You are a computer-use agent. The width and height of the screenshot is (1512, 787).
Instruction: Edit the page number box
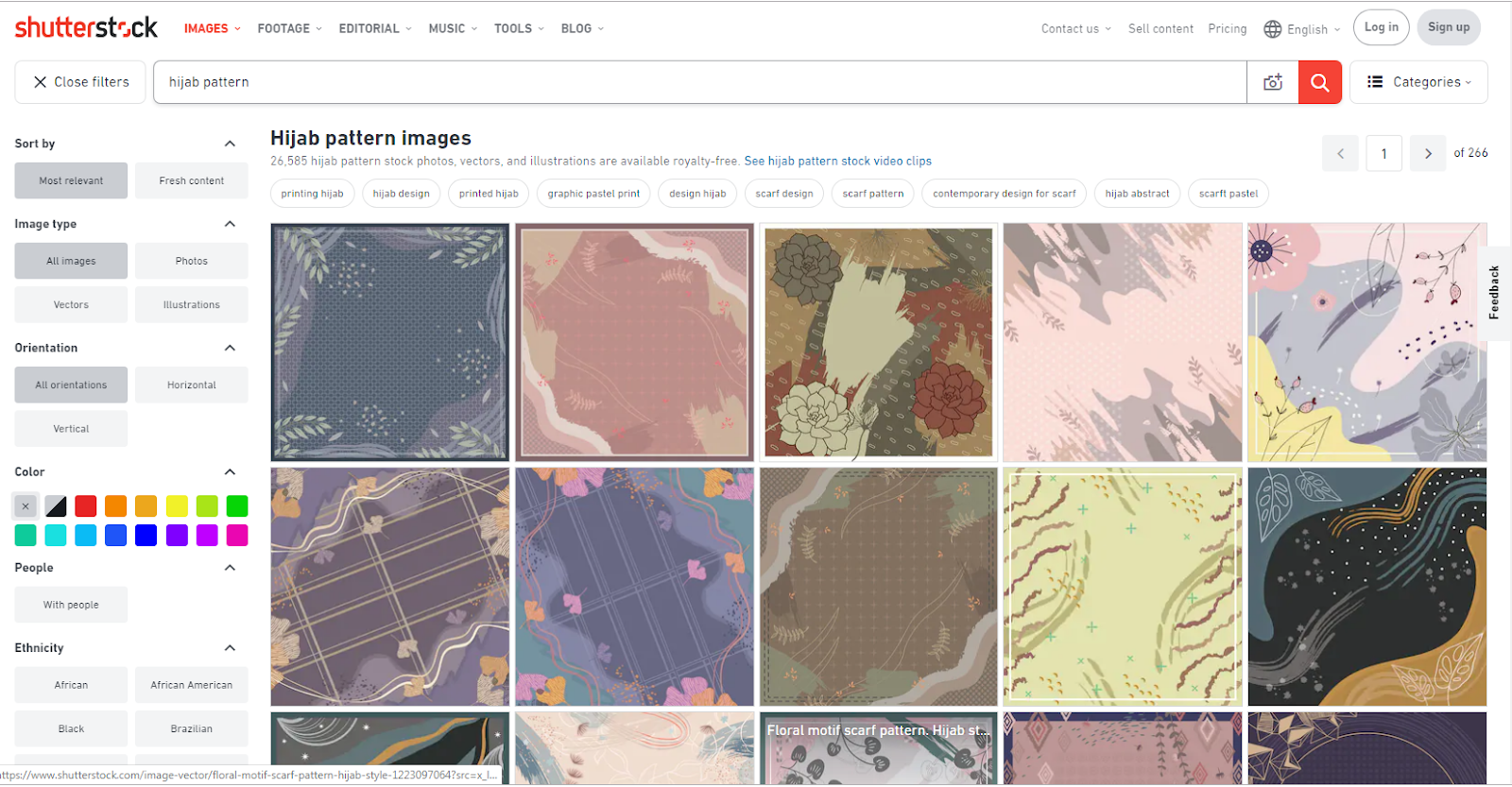click(1384, 153)
